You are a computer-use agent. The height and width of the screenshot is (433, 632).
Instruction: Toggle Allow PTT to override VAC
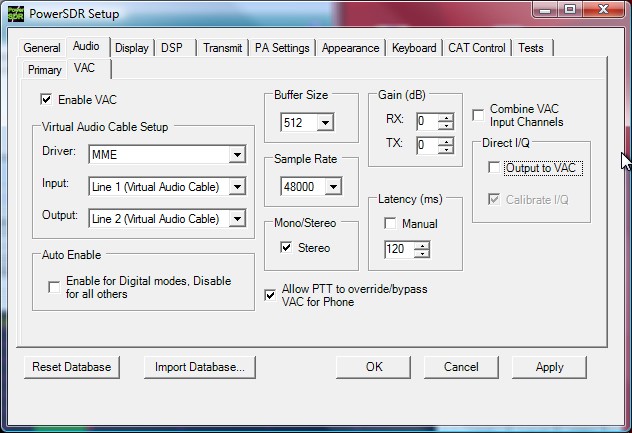270,295
